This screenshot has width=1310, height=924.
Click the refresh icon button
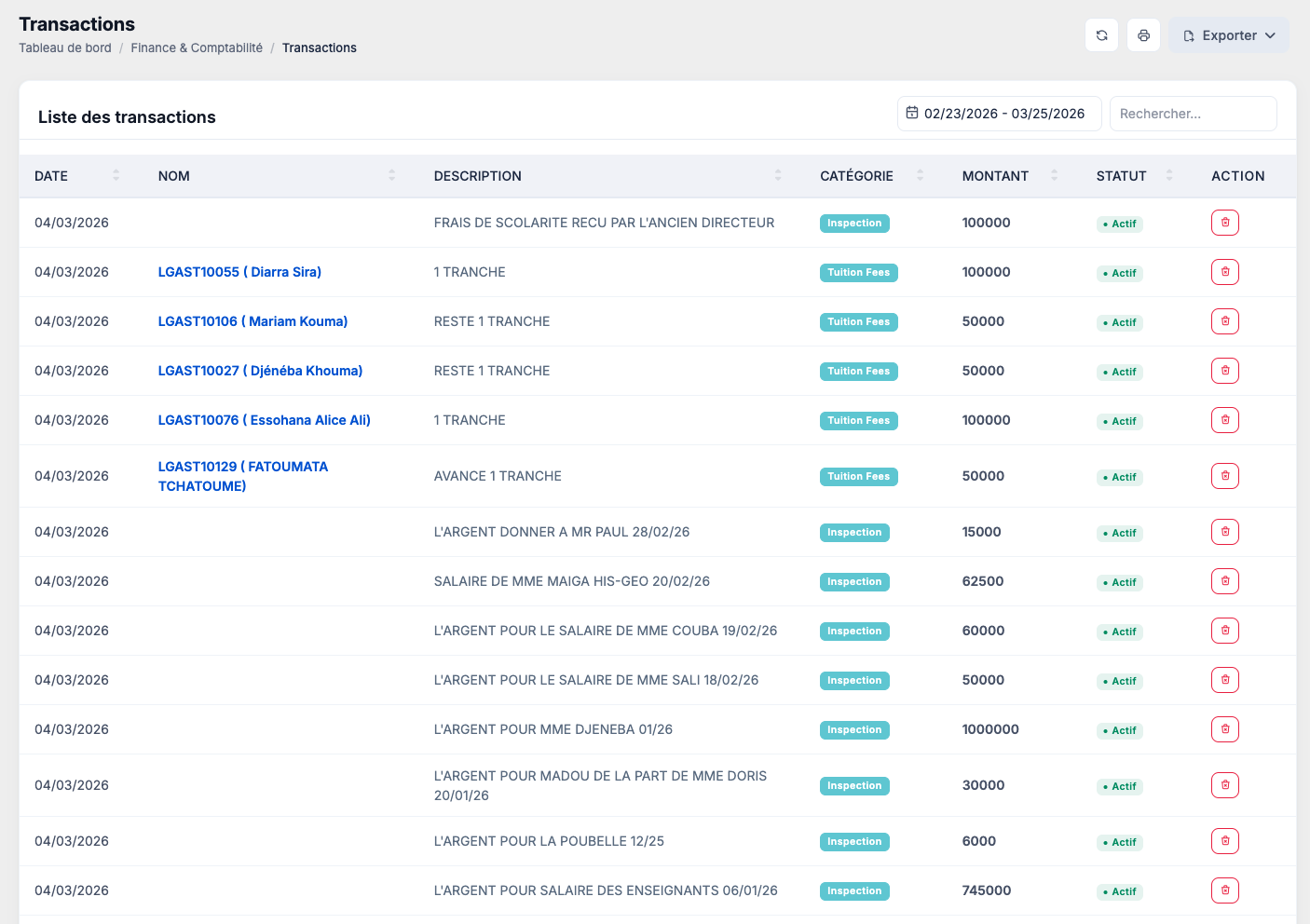1101,35
